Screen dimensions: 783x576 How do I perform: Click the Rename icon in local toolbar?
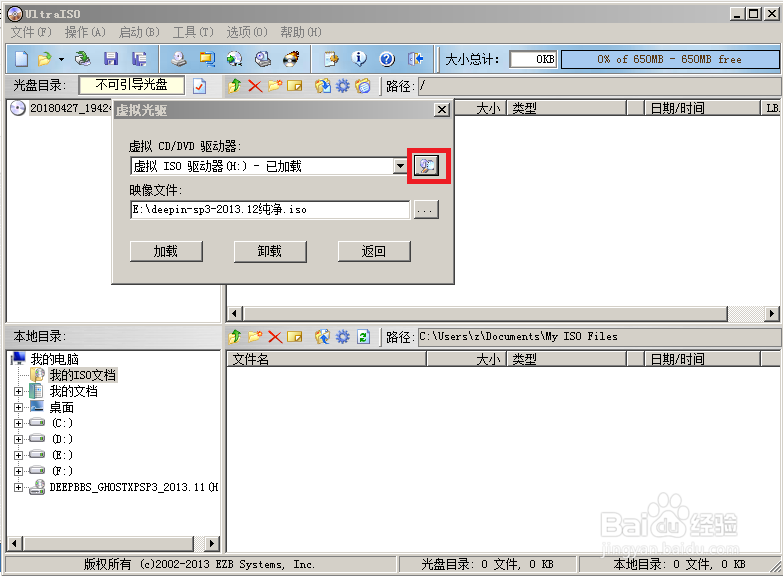point(295,337)
